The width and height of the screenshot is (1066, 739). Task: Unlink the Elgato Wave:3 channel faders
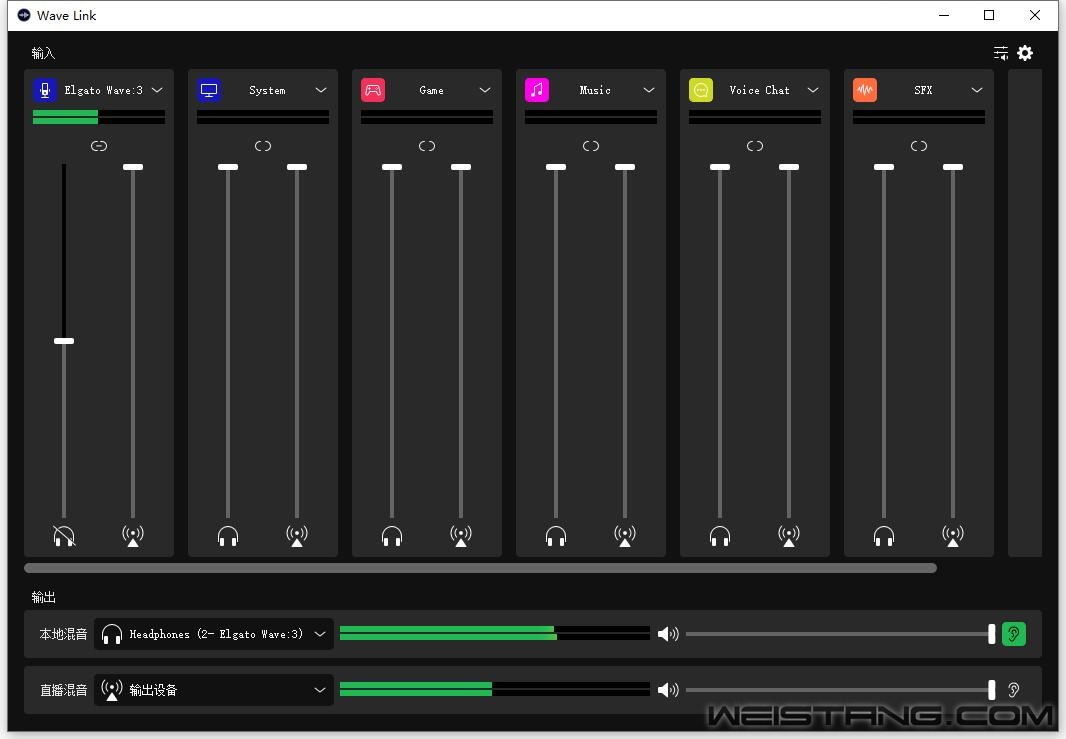pyautogui.click(x=99, y=146)
